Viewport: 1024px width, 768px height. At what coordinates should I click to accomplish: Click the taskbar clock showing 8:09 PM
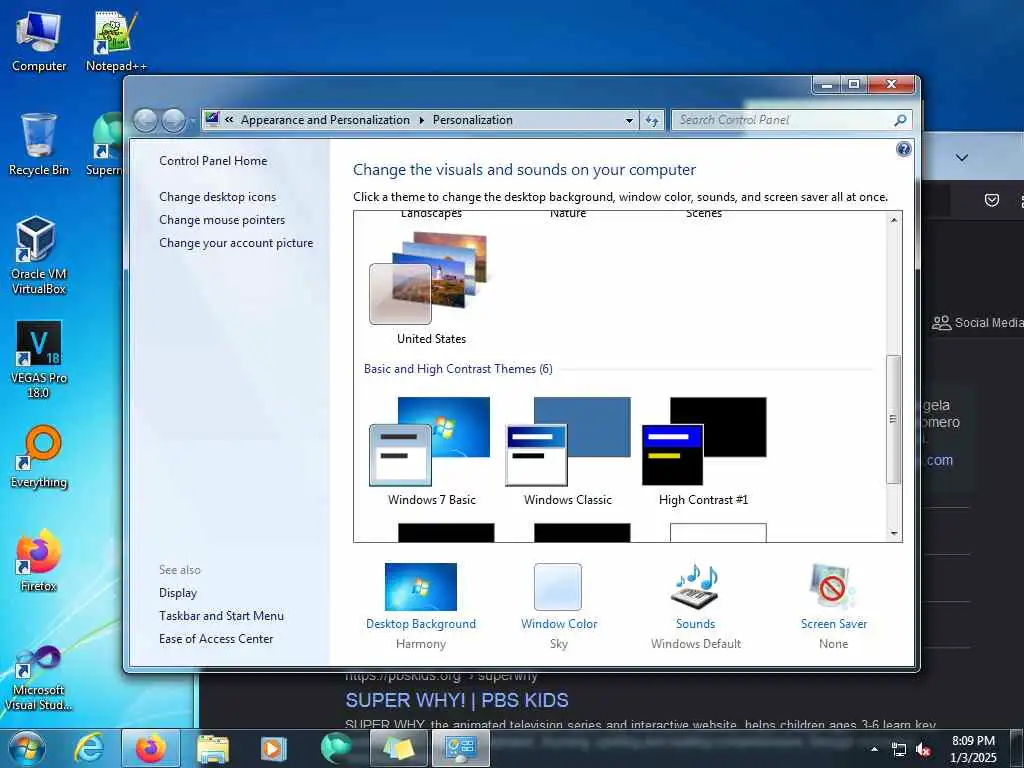click(x=973, y=749)
